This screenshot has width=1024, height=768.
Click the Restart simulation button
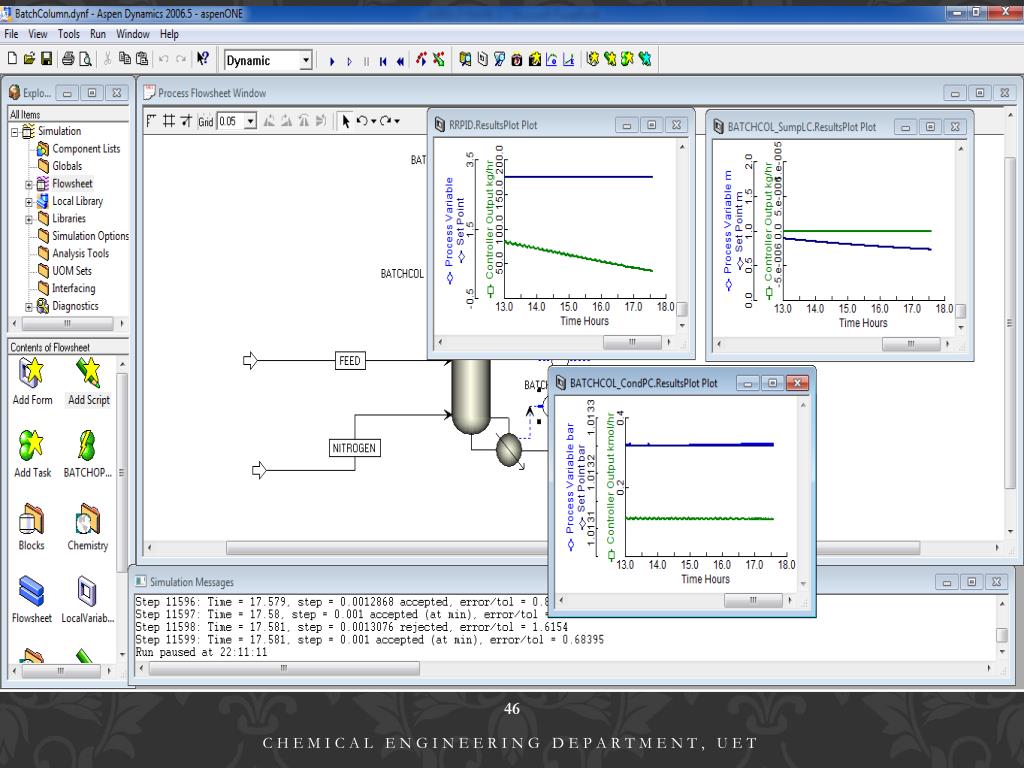[383, 61]
